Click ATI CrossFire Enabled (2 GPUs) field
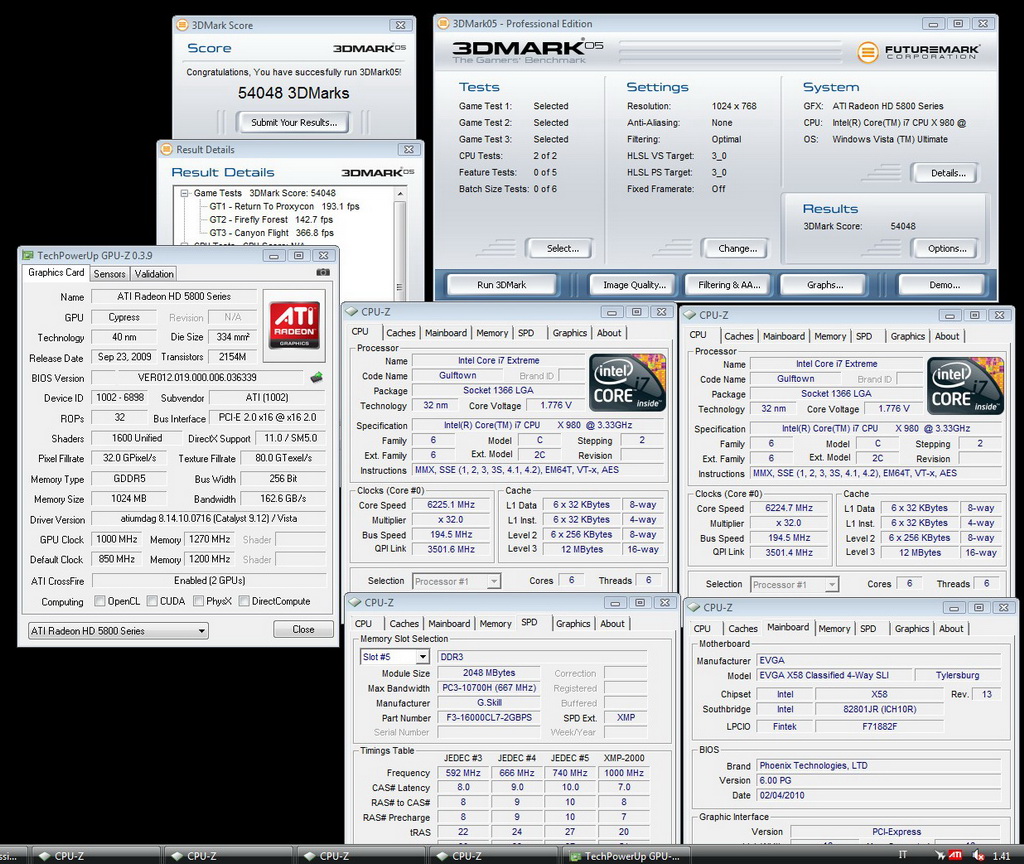The width and height of the screenshot is (1024, 864). pyautogui.click(x=209, y=580)
